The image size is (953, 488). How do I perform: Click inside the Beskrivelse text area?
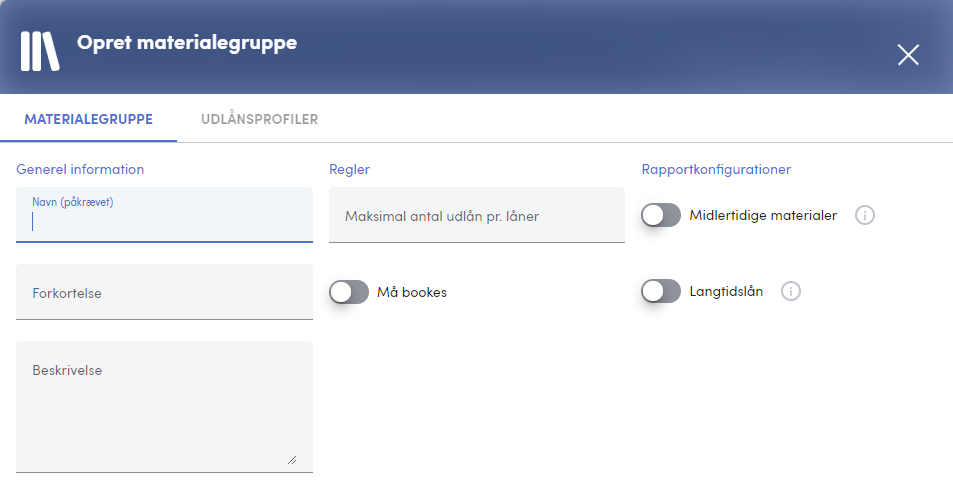[x=164, y=407]
